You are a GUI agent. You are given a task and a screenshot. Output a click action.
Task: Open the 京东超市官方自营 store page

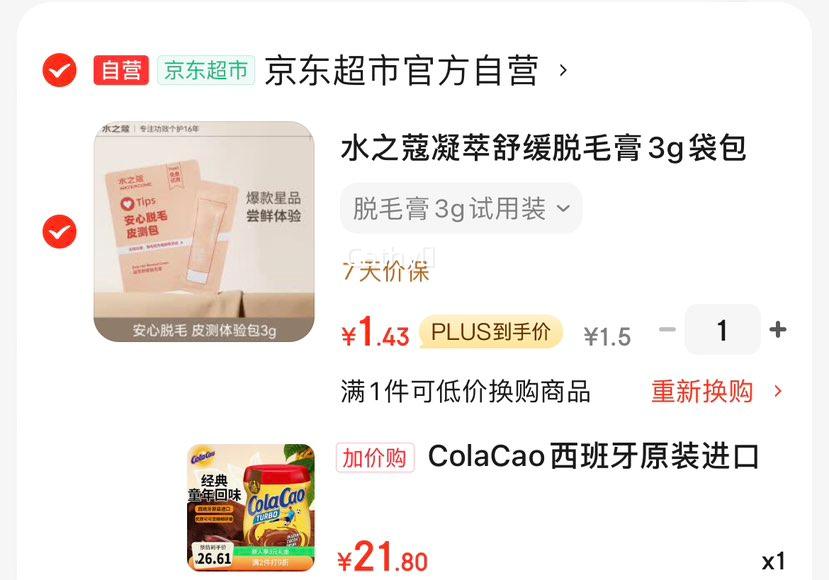tap(401, 70)
